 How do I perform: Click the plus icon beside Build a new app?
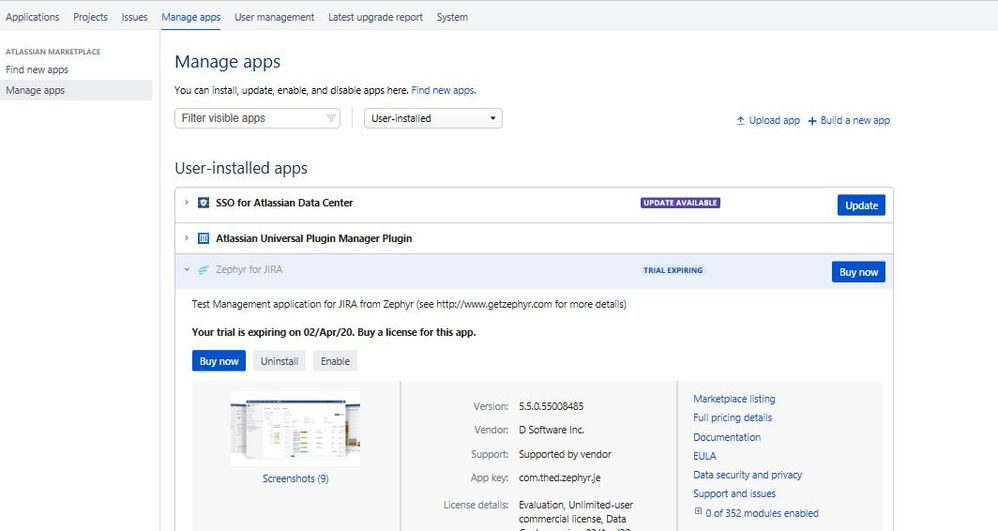[812, 121]
